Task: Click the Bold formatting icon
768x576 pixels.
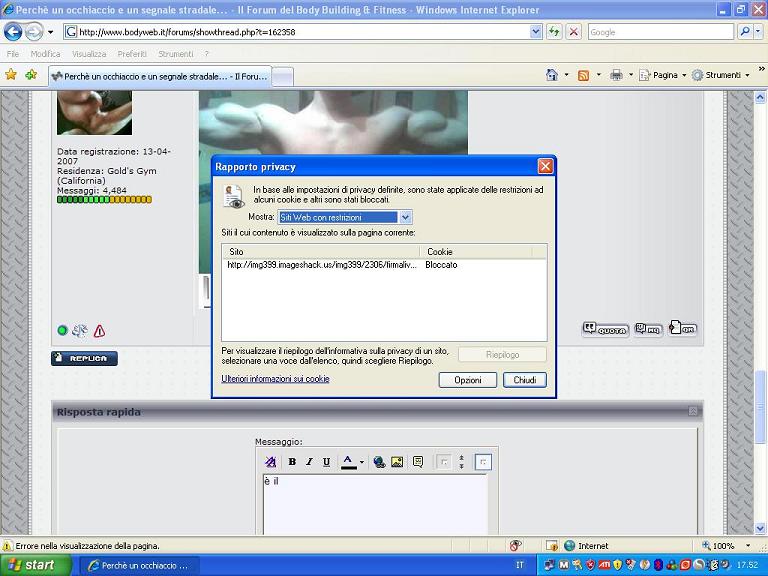Action: (292, 462)
